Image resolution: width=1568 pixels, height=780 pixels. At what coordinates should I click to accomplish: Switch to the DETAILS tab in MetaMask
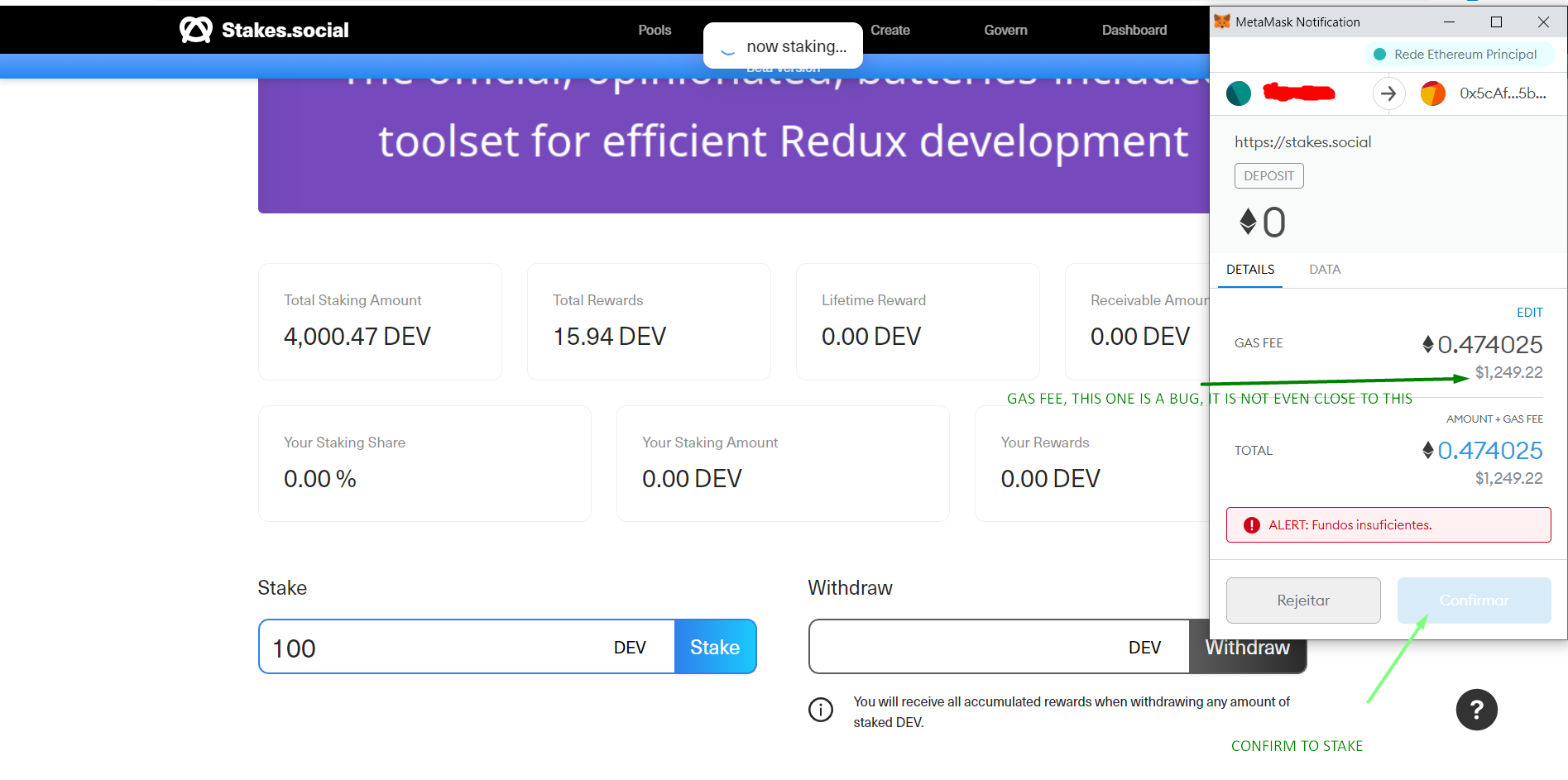pos(1250,270)
